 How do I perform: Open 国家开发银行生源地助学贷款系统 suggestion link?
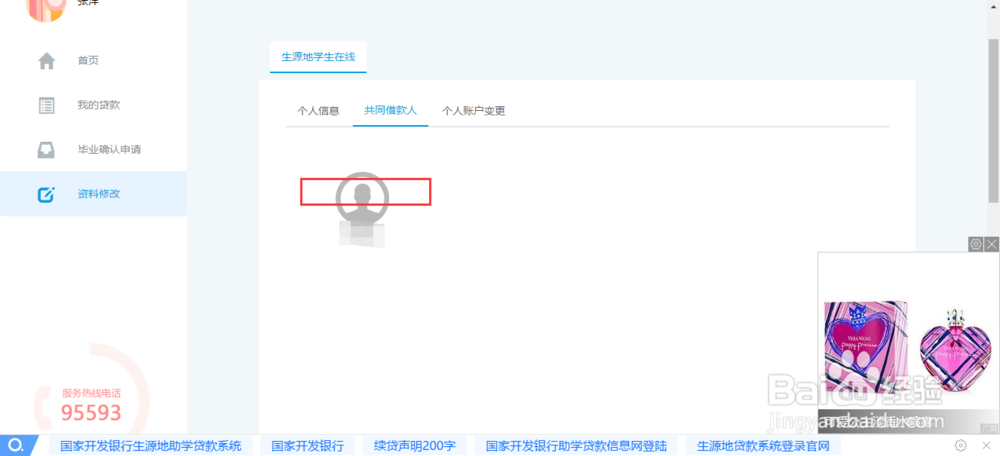click(151, 446)
